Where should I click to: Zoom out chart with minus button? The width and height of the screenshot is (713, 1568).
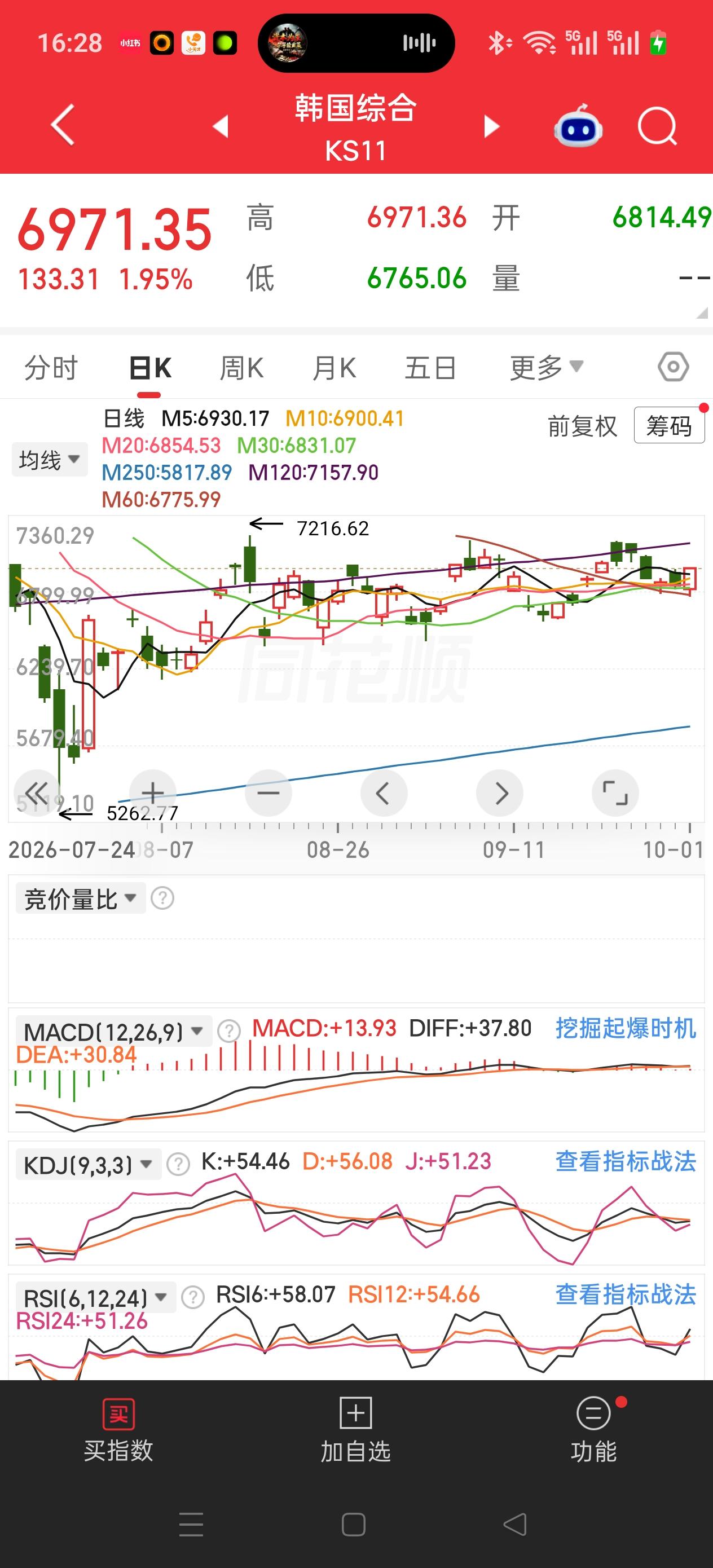click(x=268, y=792)
